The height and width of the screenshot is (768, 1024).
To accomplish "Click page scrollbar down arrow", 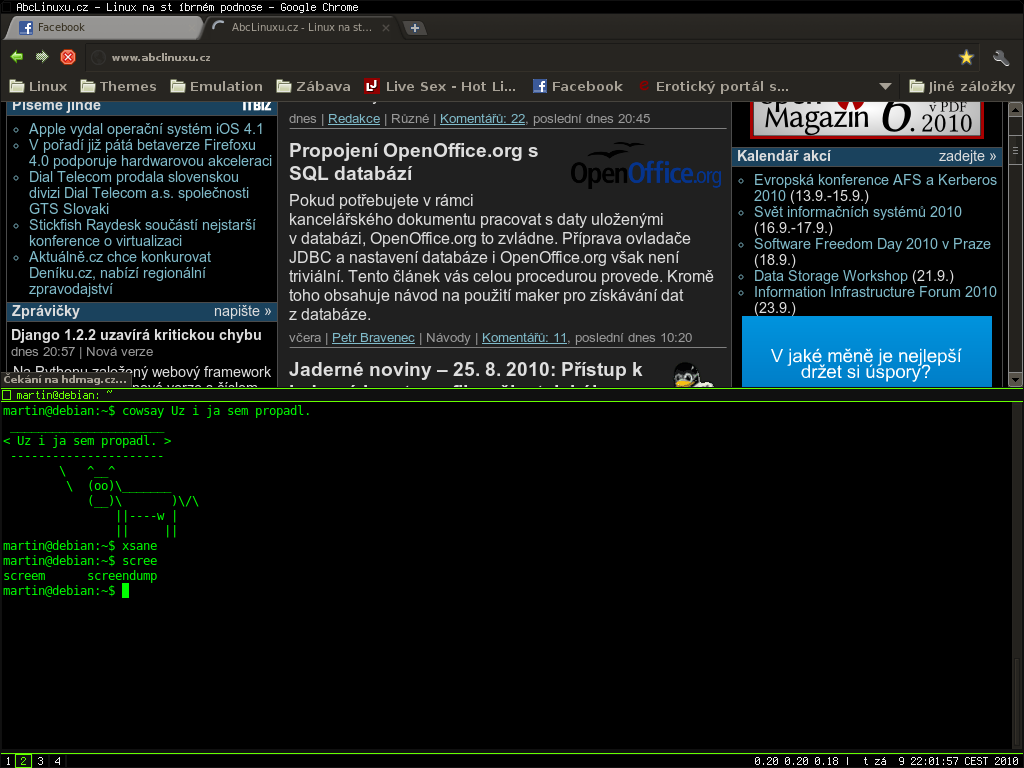I will pyautogui.click(x=1015, y=379).
